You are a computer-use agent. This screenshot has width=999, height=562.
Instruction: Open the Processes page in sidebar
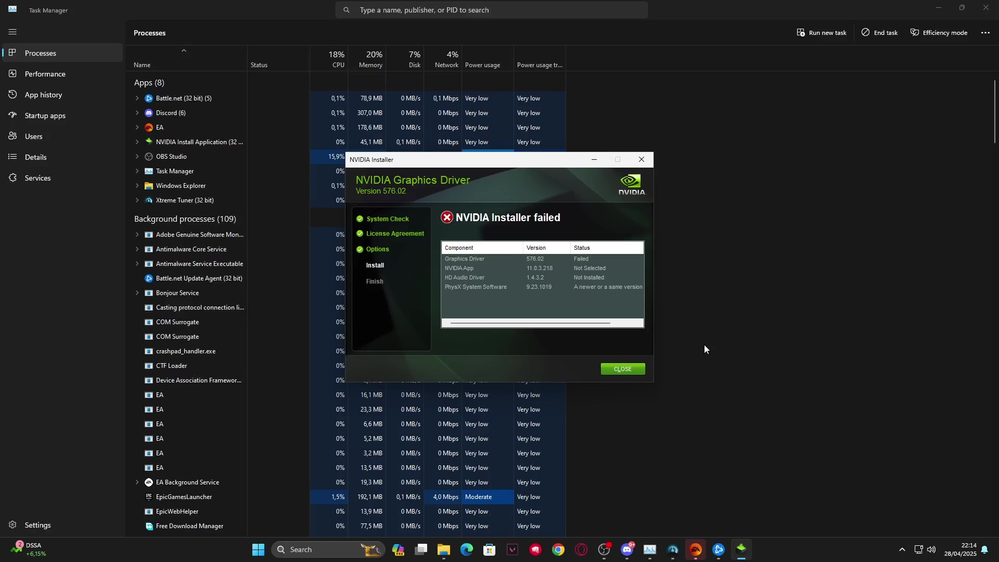pyautogui.click(x=62, y=53)
